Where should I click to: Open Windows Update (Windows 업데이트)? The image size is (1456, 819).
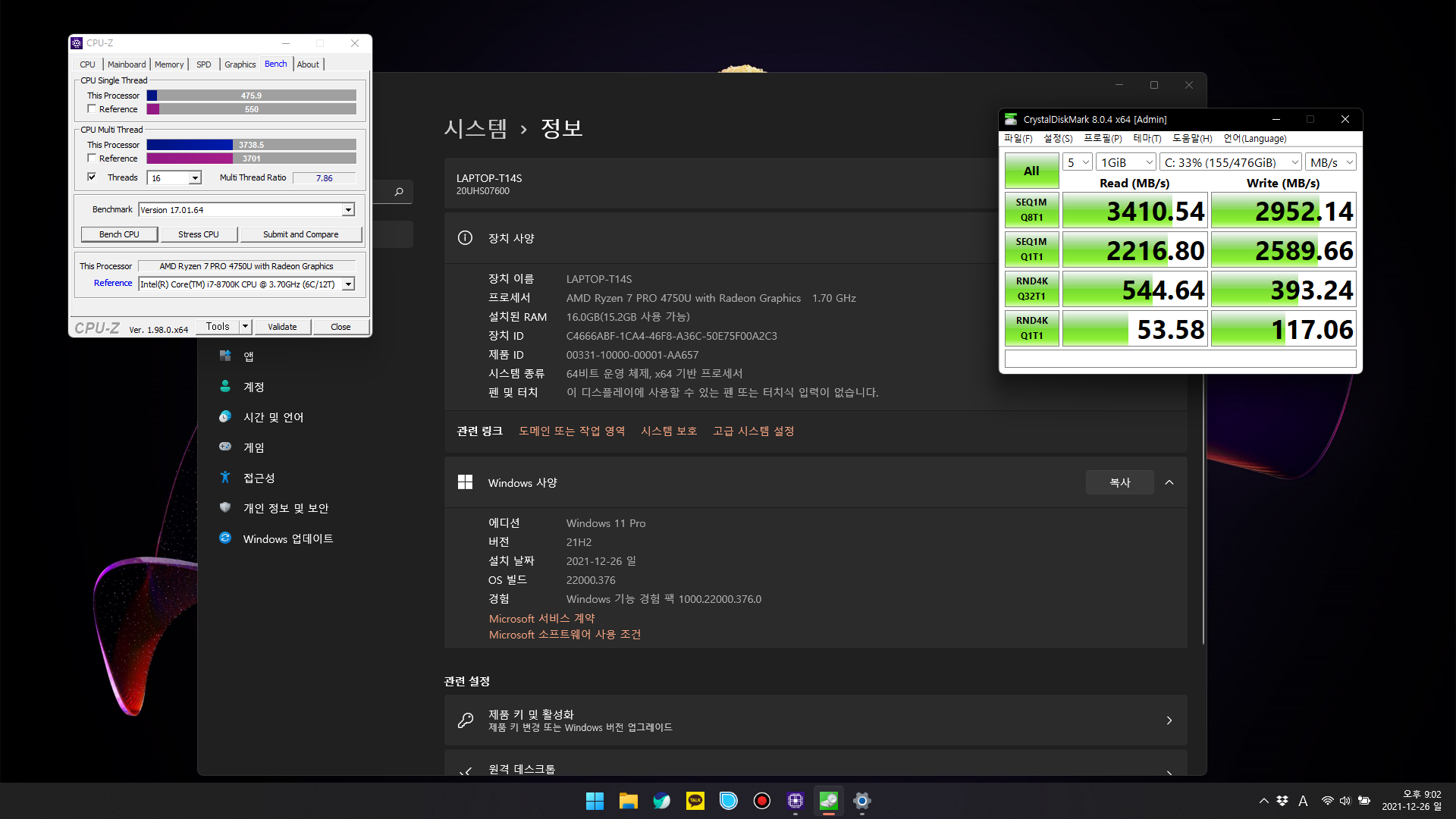(287, 538)
